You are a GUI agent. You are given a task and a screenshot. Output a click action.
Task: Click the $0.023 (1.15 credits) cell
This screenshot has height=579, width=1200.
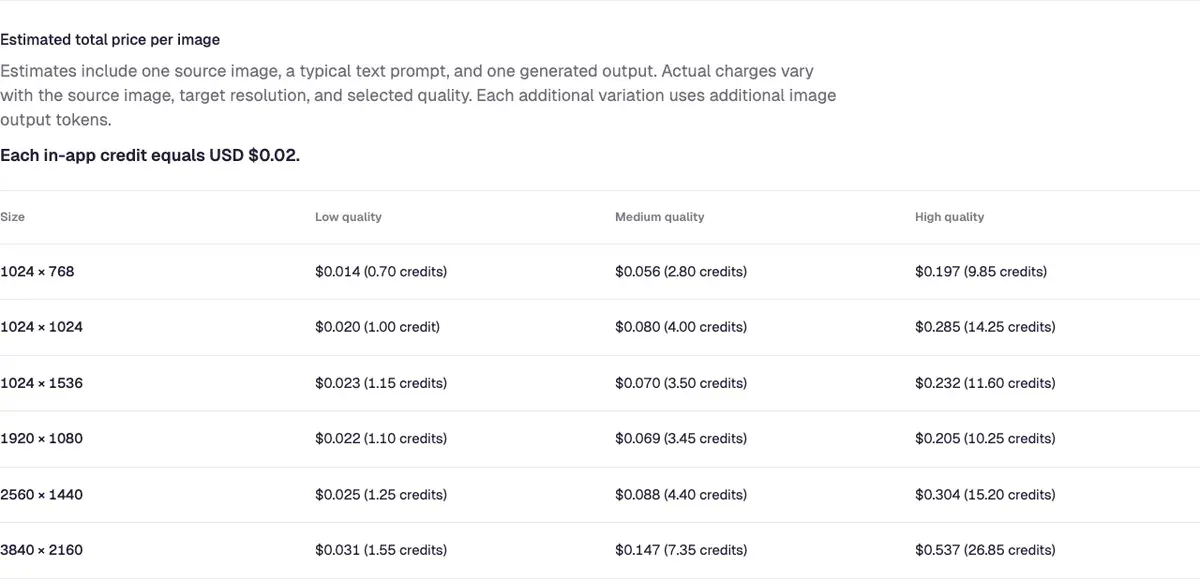point(381,383)
